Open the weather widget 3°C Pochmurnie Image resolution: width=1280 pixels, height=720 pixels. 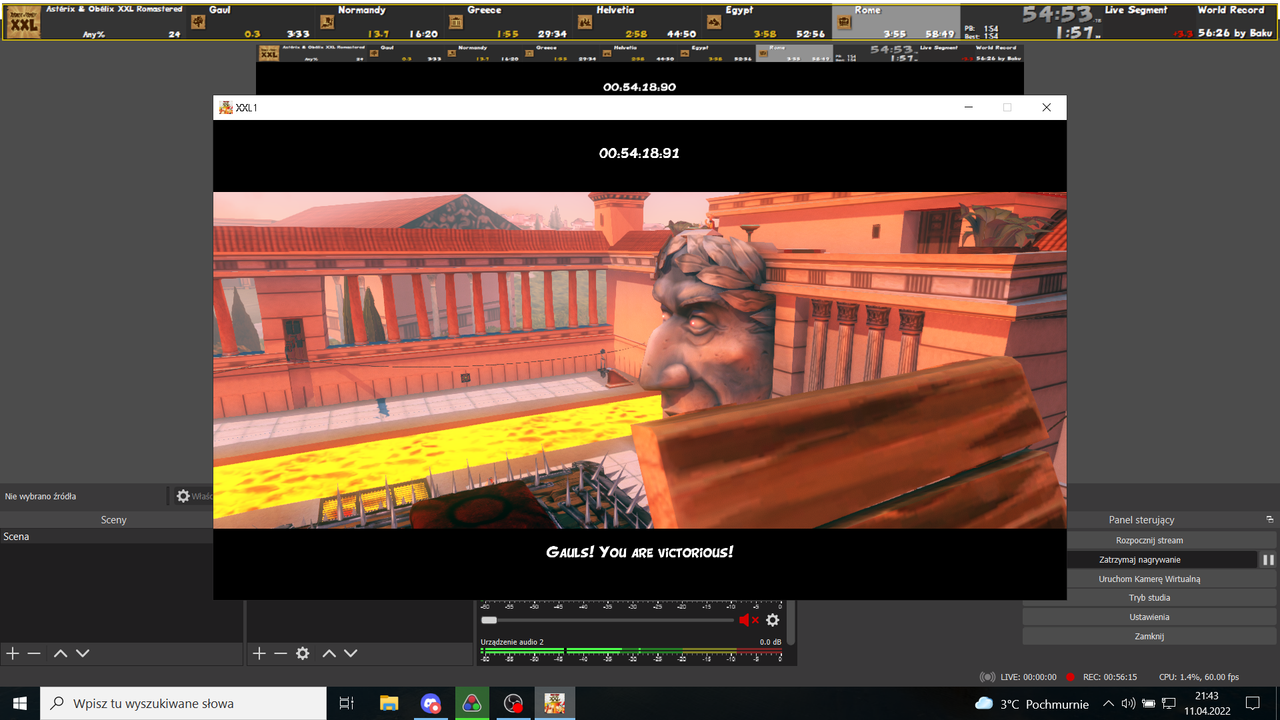coord(1032,704)
